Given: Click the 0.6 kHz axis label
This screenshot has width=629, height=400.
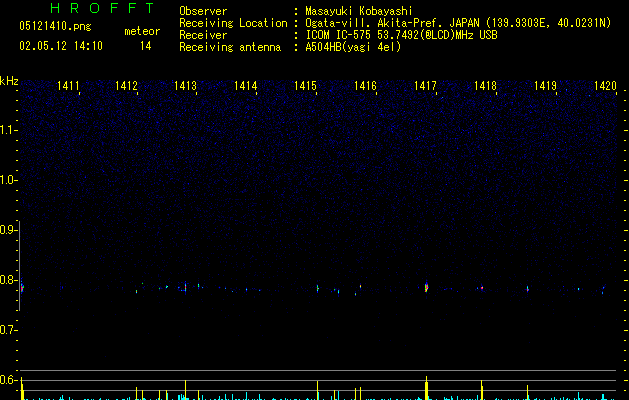Looking at the screenshot, I should point(8,380).
